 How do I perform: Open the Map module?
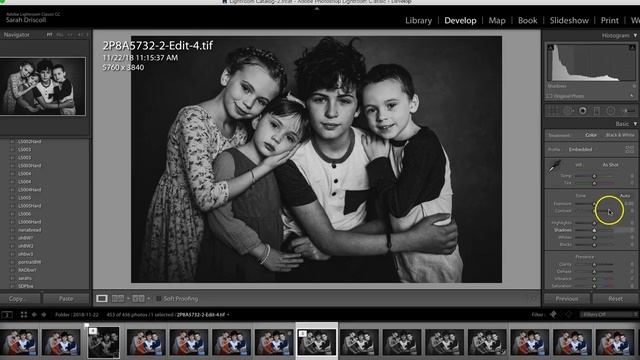497,20
